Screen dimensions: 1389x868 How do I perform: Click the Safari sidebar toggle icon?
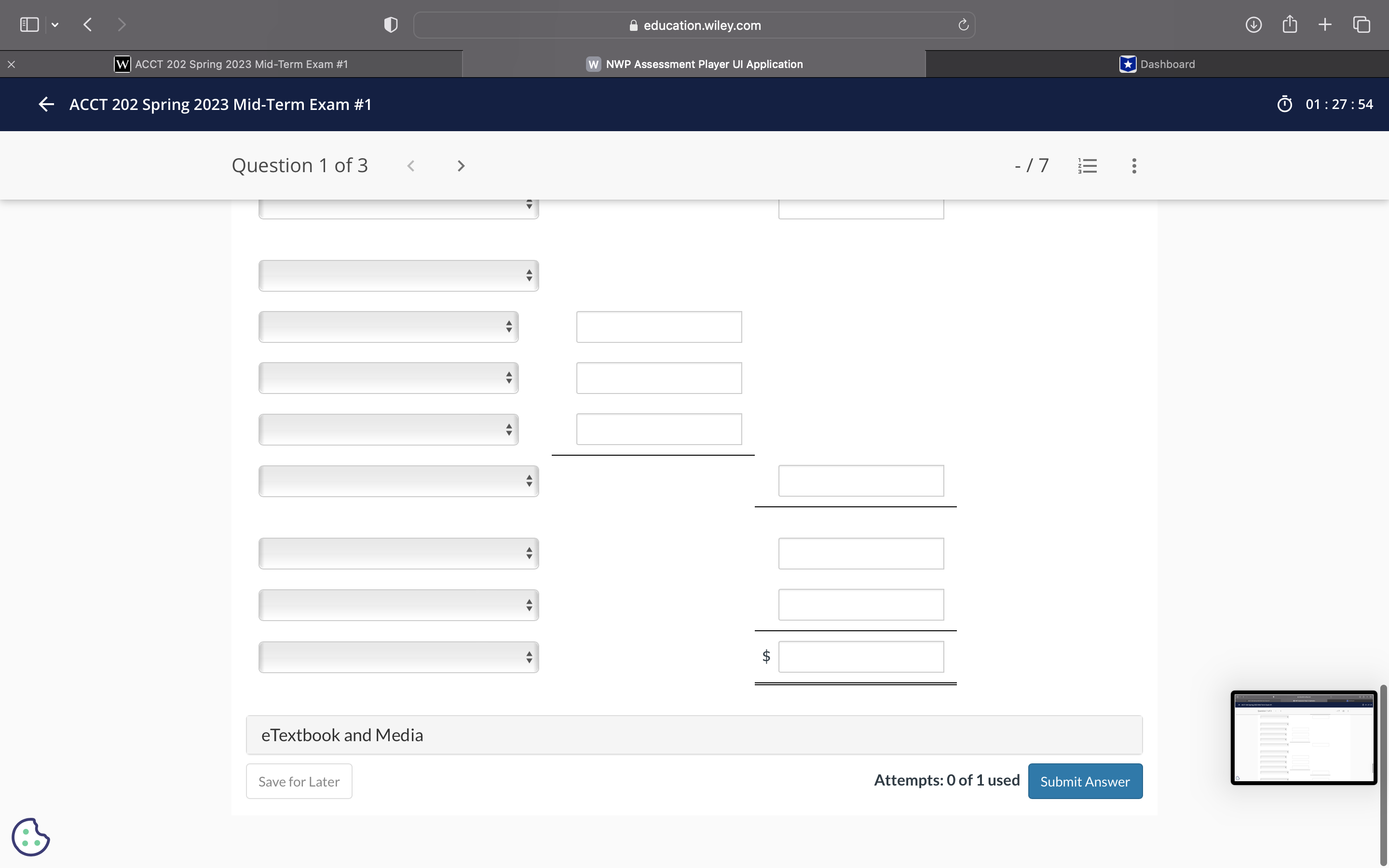pyautogui.click(x=29, y=25)
